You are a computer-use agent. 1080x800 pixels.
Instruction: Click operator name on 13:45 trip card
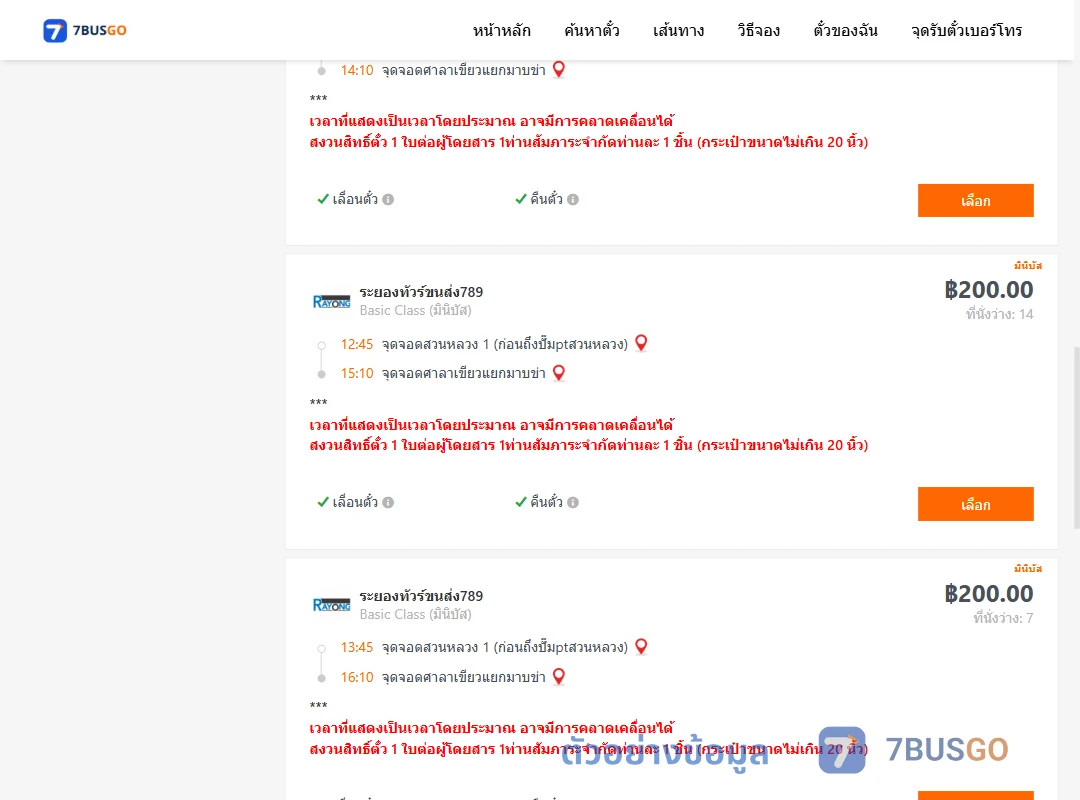[x=421, y=596]
